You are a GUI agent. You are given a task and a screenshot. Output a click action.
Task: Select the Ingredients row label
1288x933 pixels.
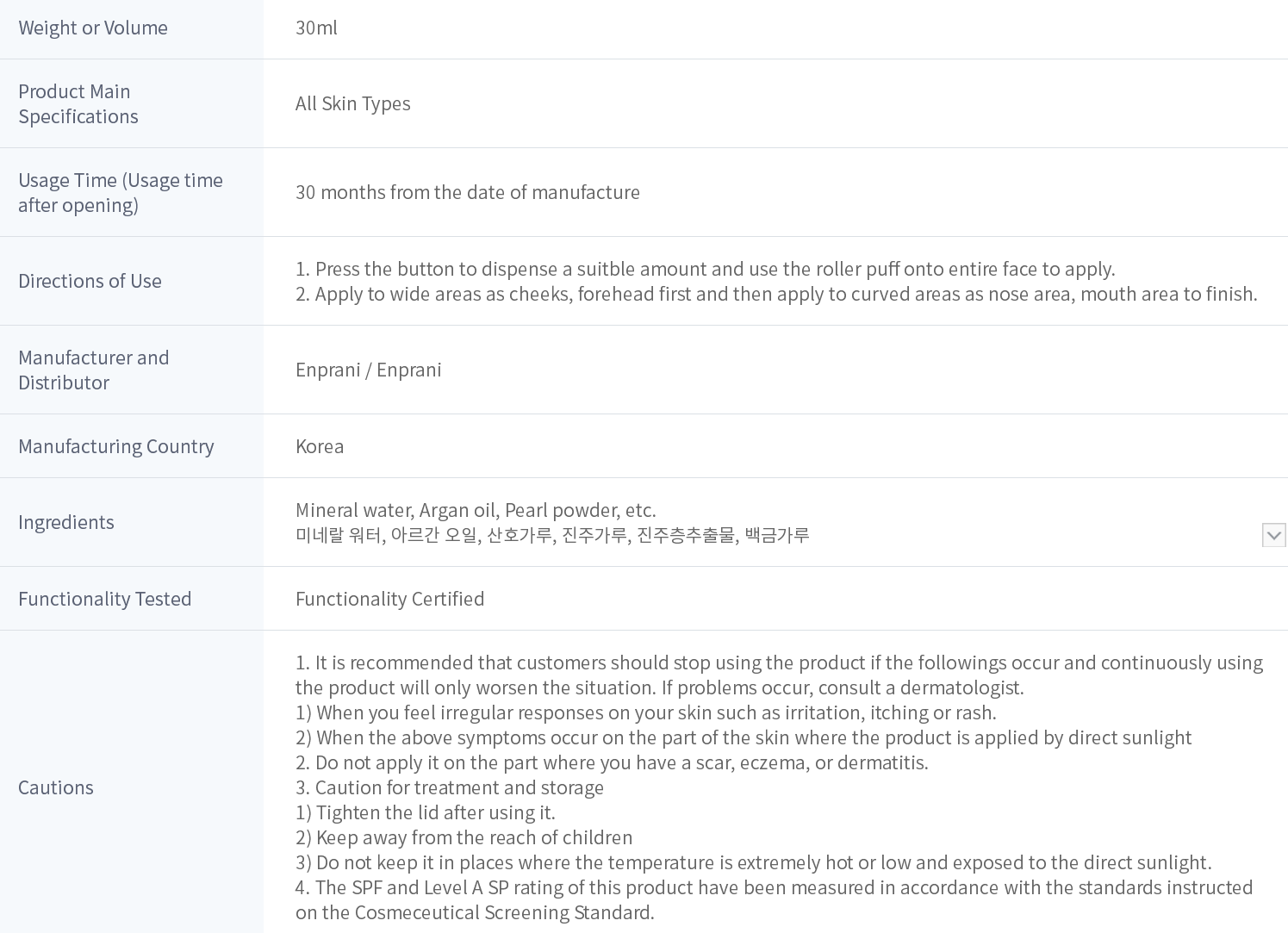pyautogui.click(x=66, y=522)
